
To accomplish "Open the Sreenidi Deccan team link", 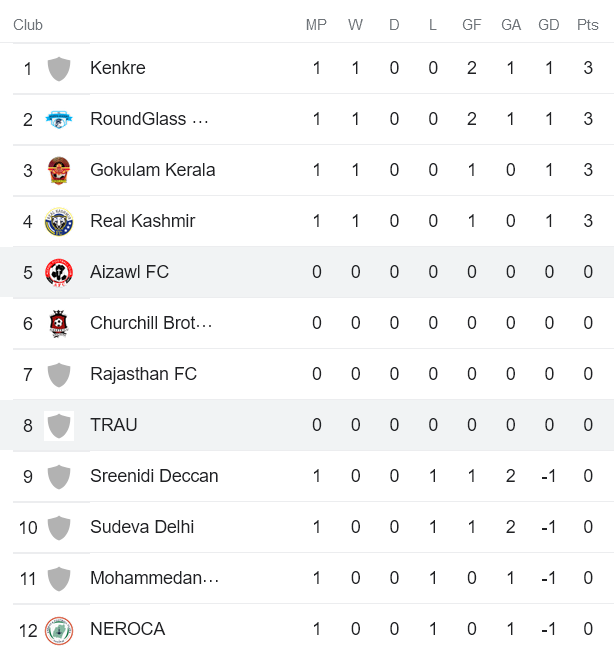I will pyautogui.click(x=154, y=476).
